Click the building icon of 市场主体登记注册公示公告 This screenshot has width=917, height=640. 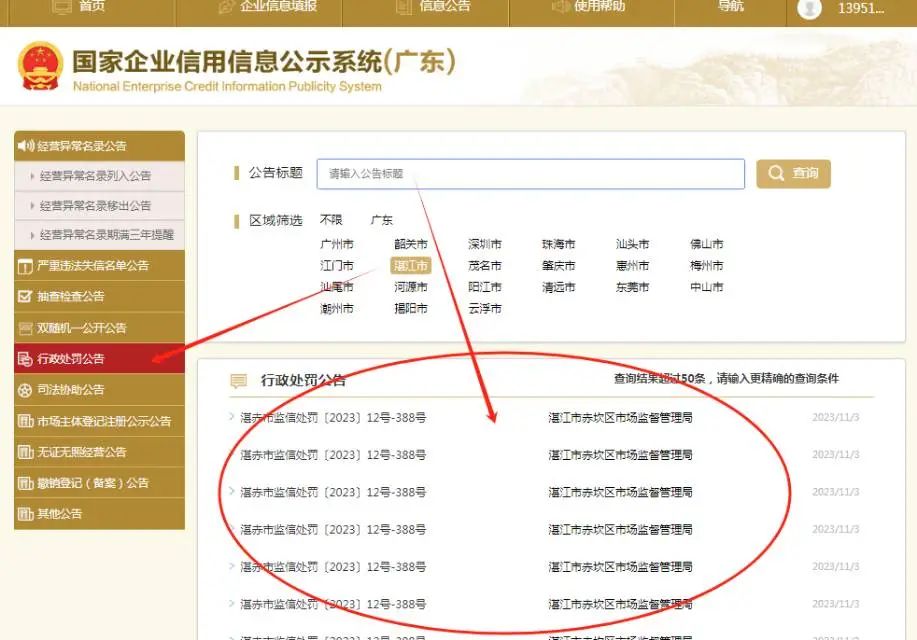[25, 421]
